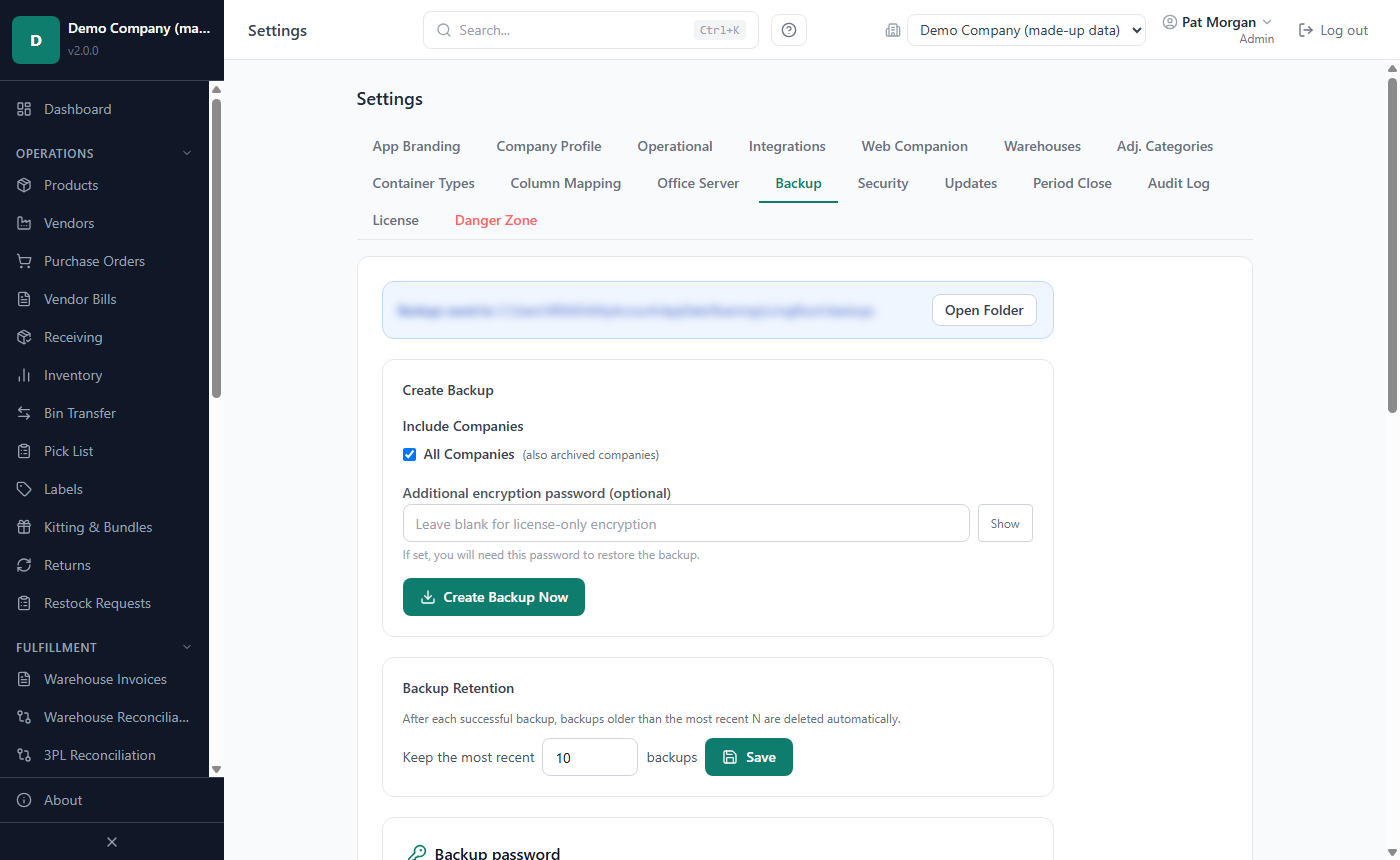Click the main page vertical scrollbar
The image size is (1400, 860).
(x=1391, y=245)
